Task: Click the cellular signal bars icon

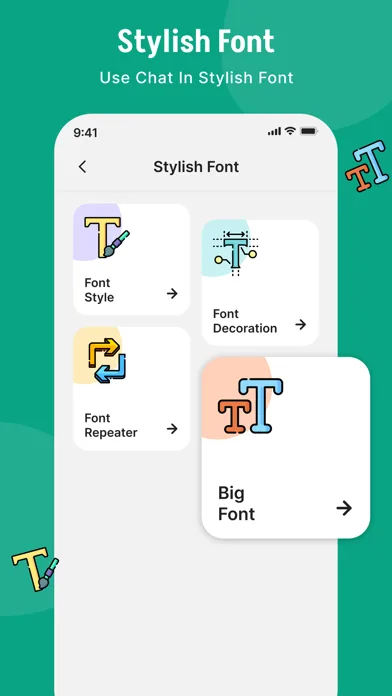Action: point(274,131)
